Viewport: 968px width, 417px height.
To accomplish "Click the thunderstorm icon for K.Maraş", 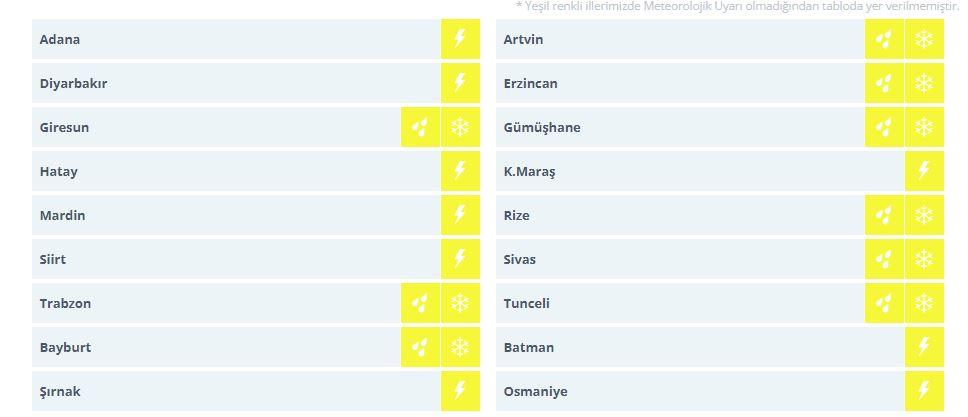I will pos(924,171).
